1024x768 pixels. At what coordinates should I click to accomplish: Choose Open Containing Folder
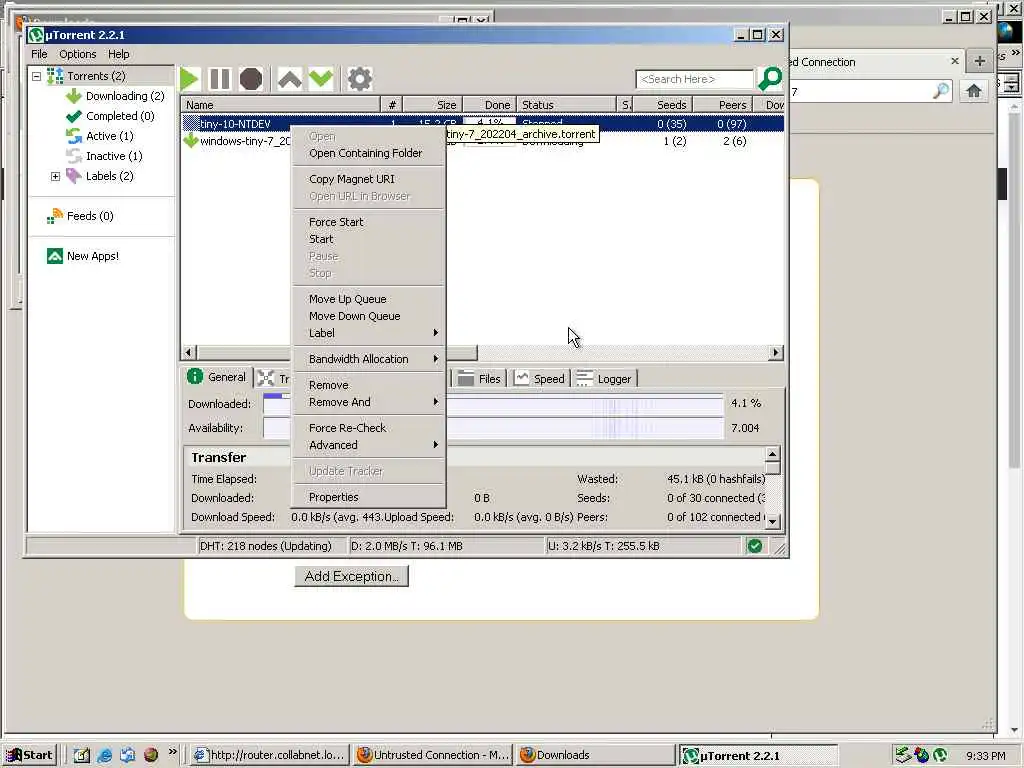click(x=369, y=153)
